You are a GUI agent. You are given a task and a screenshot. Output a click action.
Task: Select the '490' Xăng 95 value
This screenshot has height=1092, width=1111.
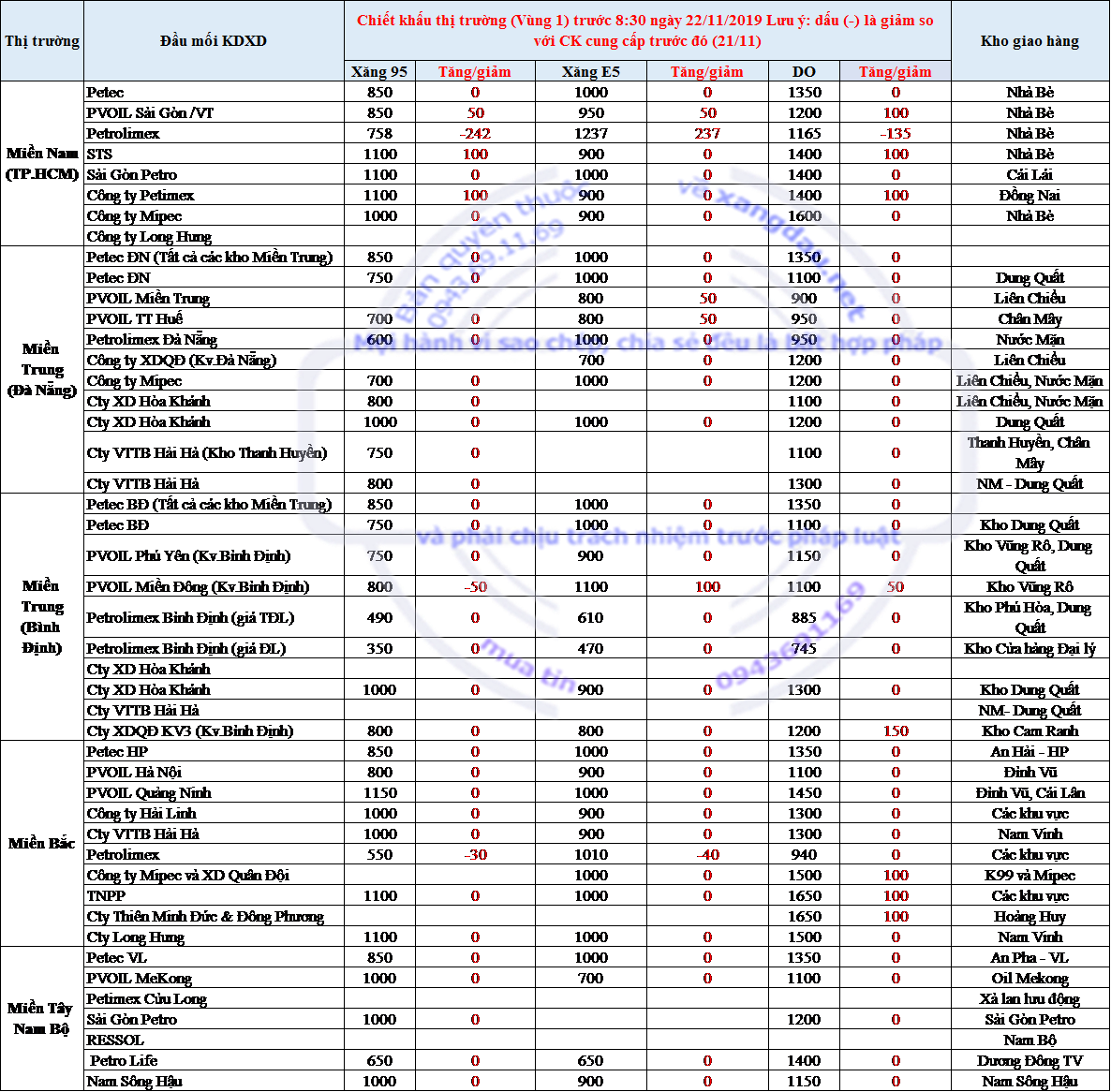(379, 617)
